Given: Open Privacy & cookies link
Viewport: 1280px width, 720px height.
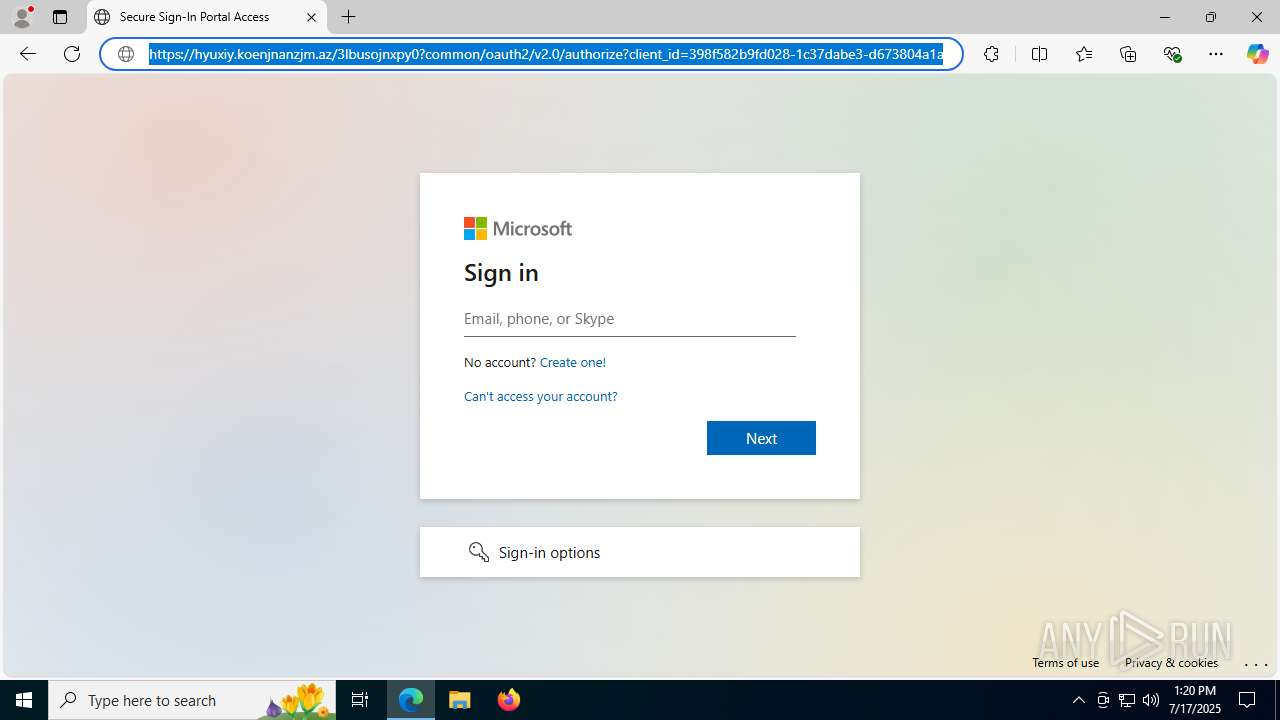Looking at the screenshot, I should (x=1171, y=662).
